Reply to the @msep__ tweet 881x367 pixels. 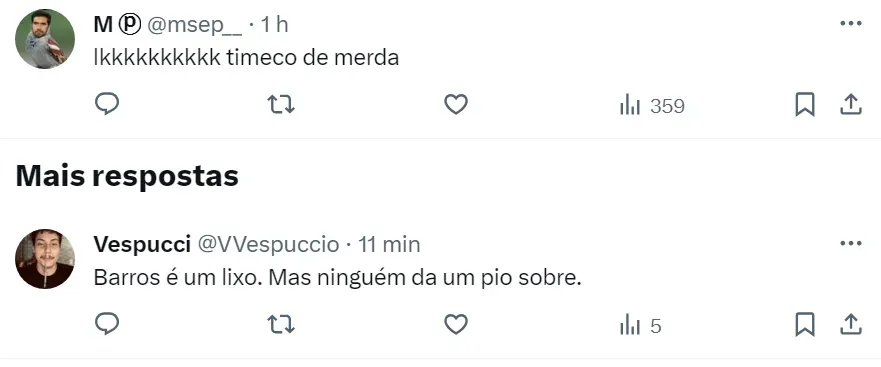107,105
